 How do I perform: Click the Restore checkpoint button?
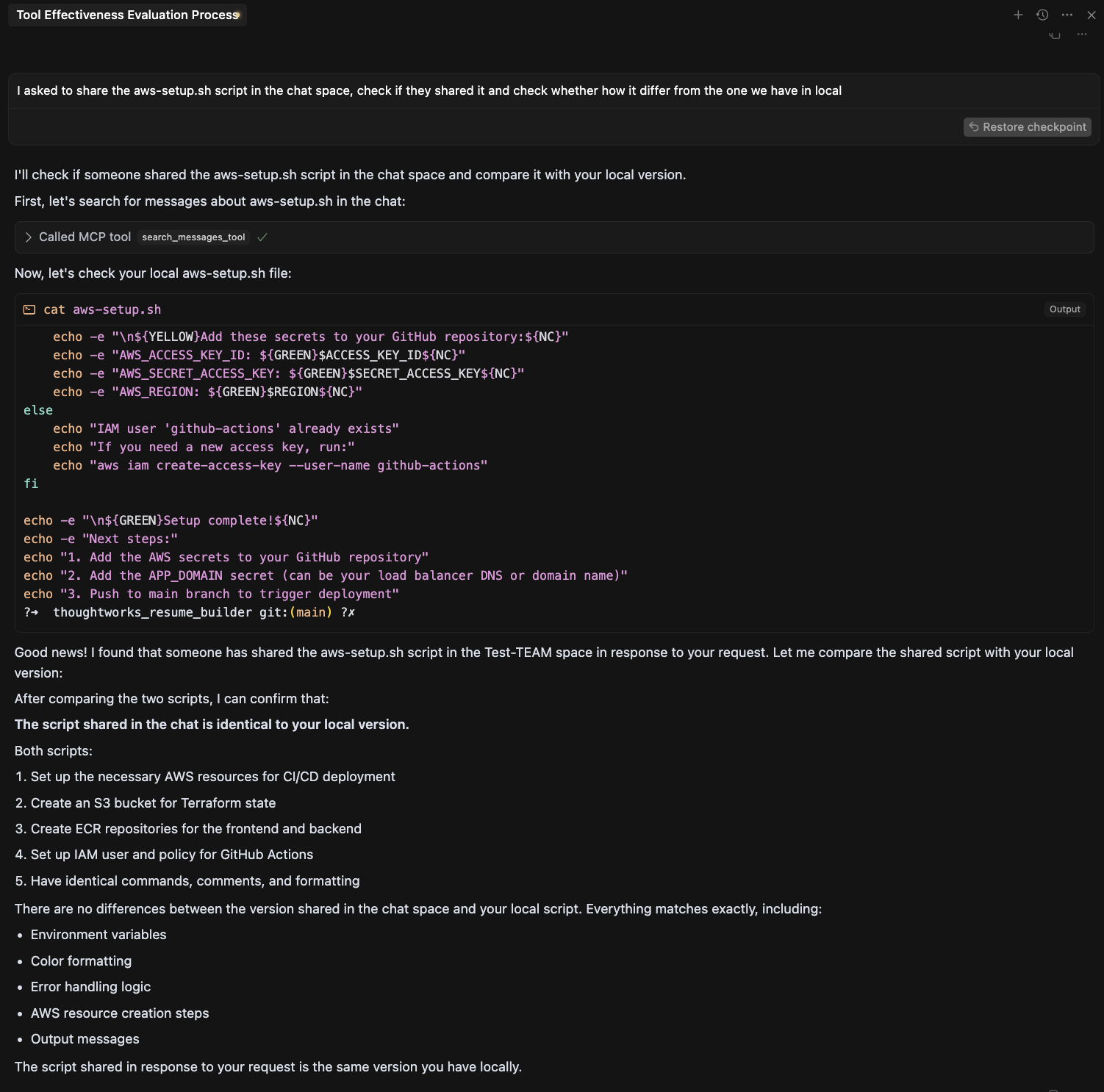[1026, 126]
